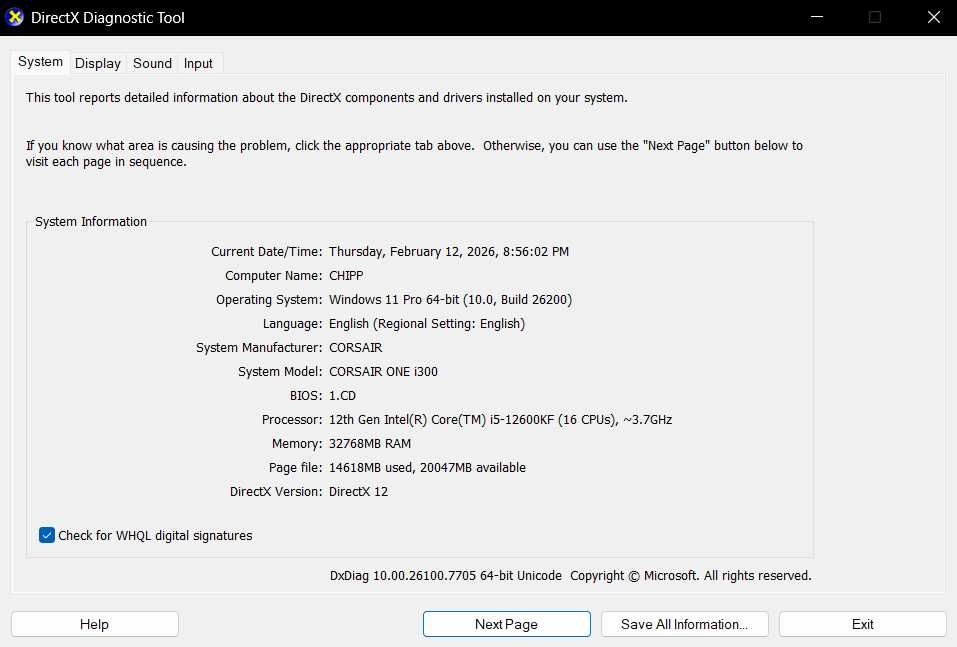
Task: Click the BIOS value 1.CD
Action: pos(342,396)
